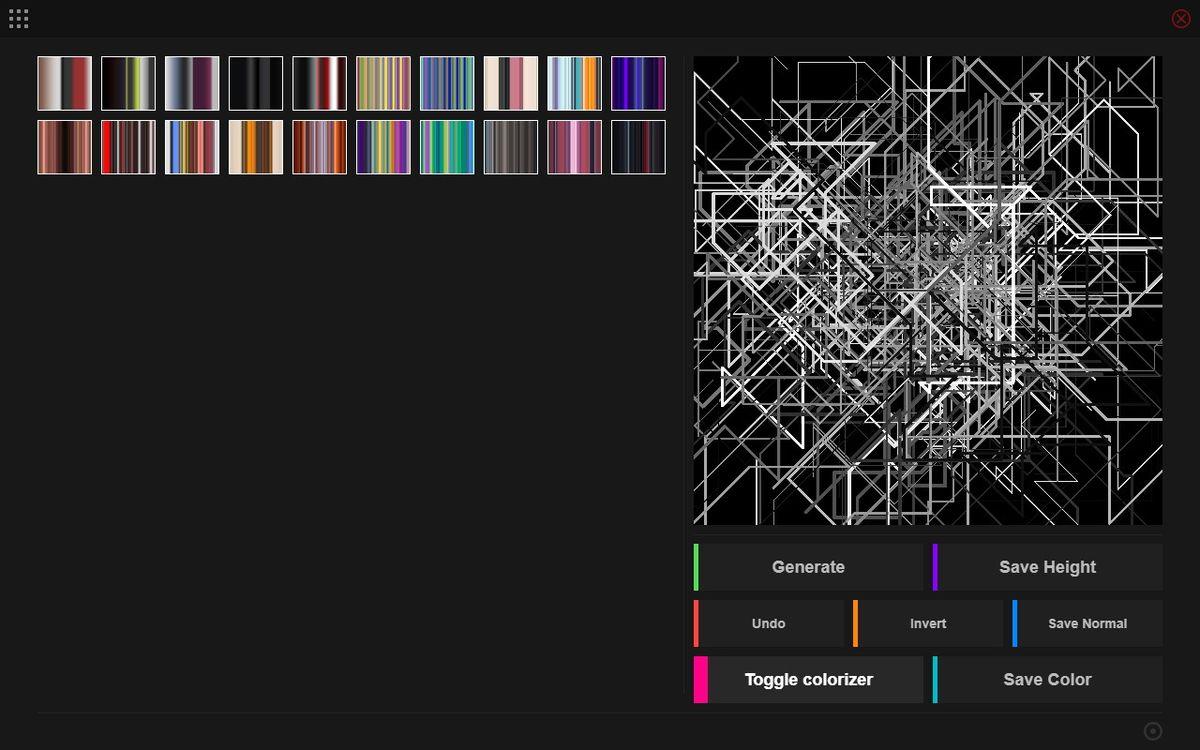This screenshot has height=750, width=1200.
Task: Select the cream, orange and brown gradient
Action: pos(256,147)
